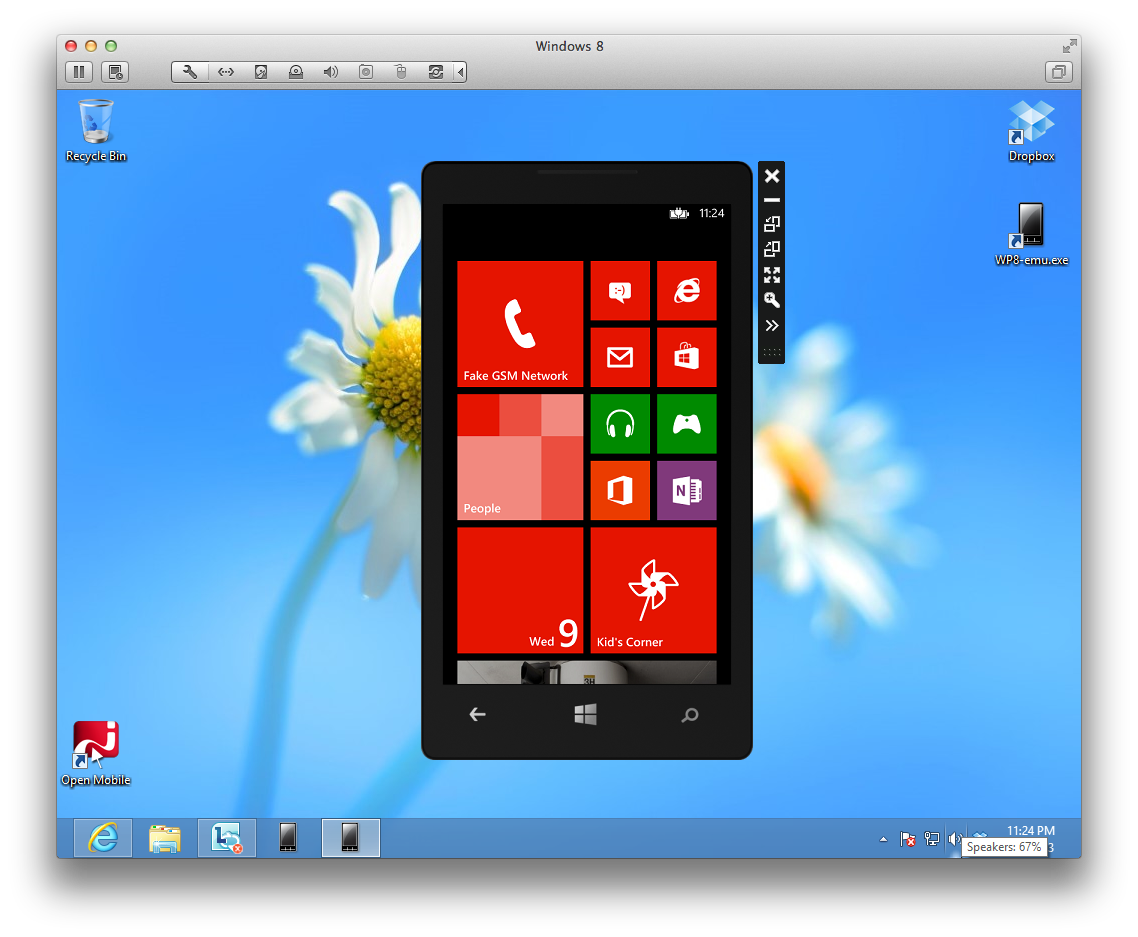Show hidden system tray icons
This screenshot has width=1138, height=937.
[883, 839]
